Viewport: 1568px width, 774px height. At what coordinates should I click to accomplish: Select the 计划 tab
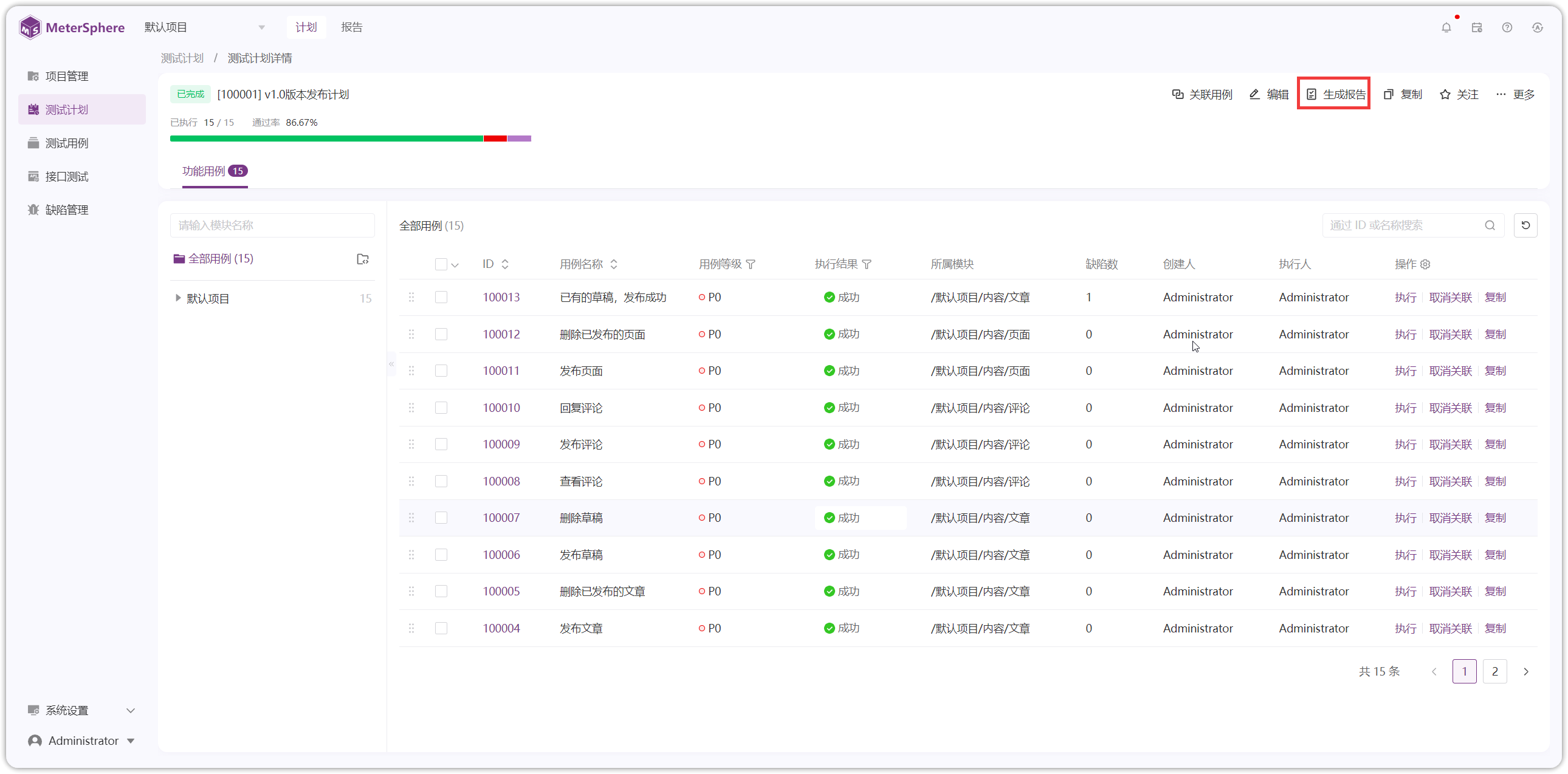point(306,27)
